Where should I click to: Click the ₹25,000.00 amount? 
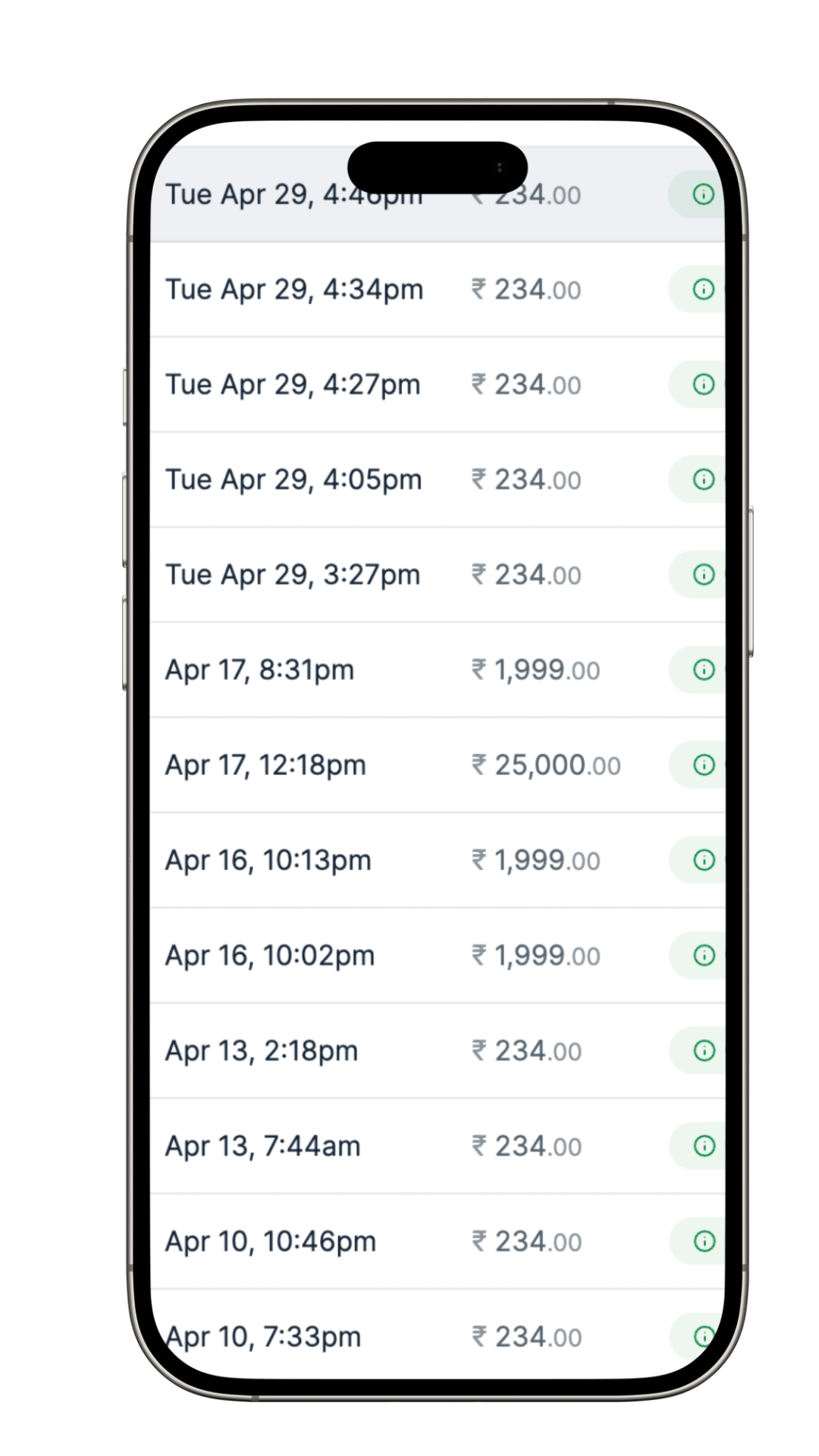(546, 765)
